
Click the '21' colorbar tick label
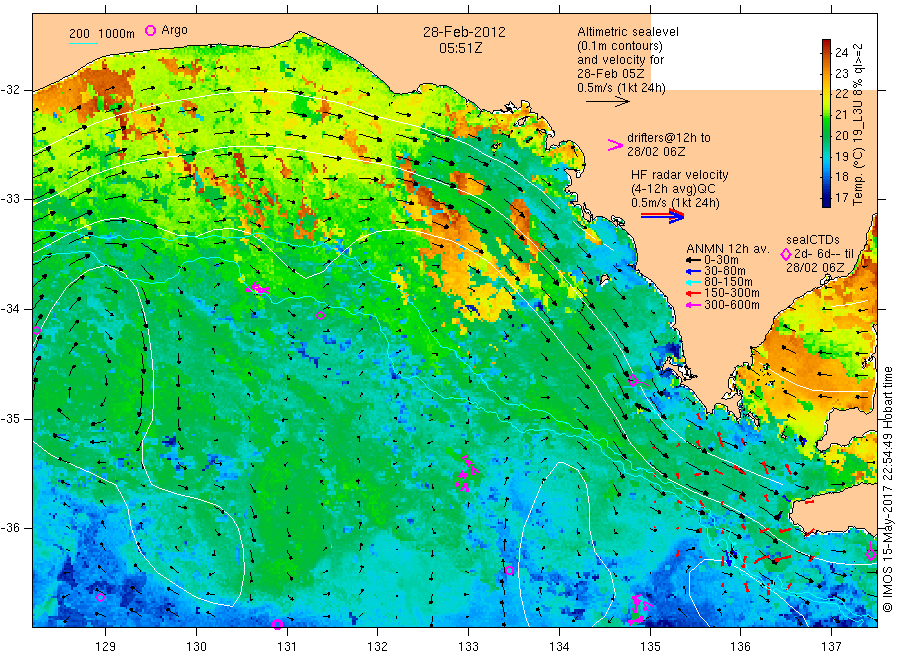click(x=841, y=115)
